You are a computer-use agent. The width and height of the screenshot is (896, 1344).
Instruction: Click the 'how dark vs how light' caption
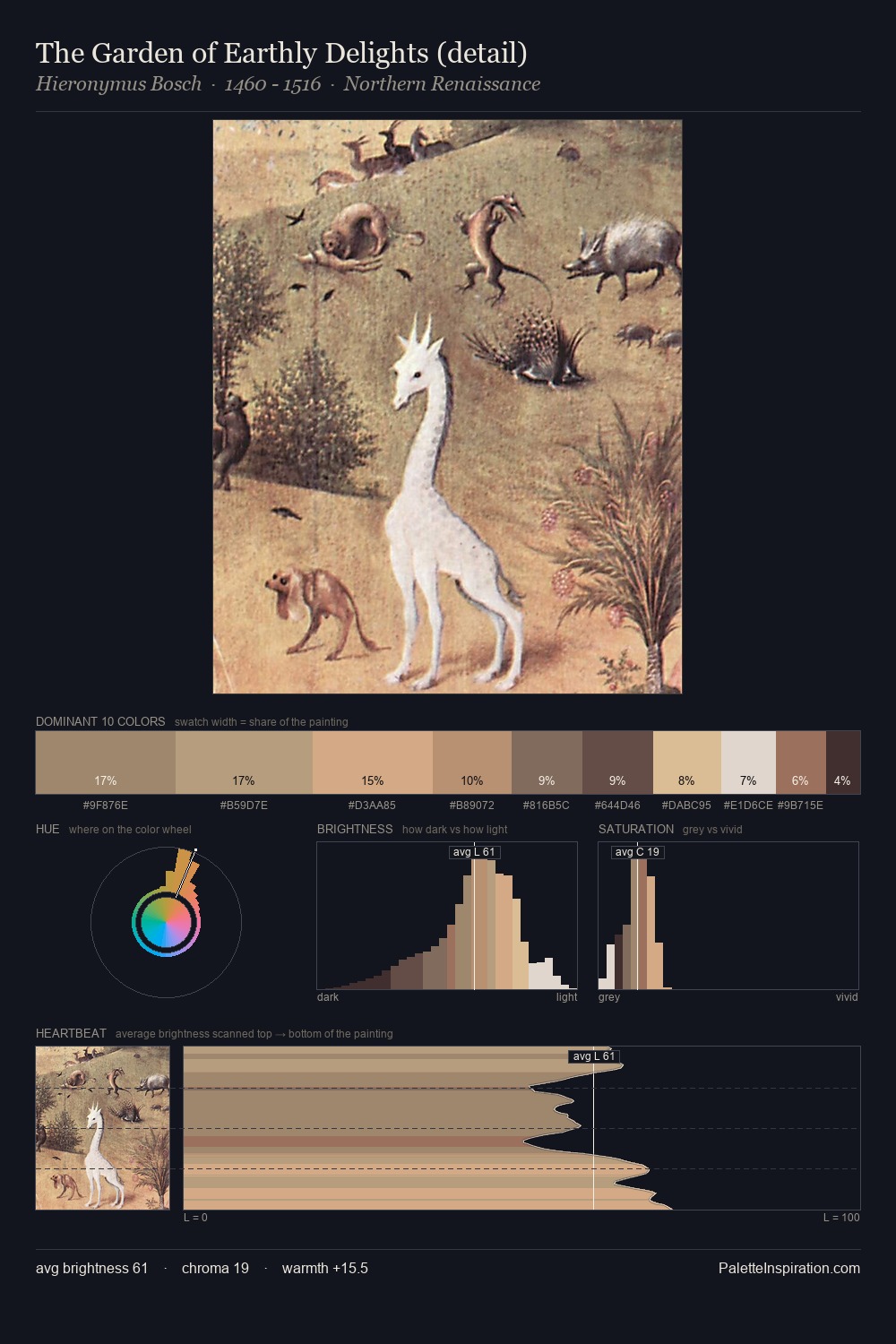tap(455, 830)
